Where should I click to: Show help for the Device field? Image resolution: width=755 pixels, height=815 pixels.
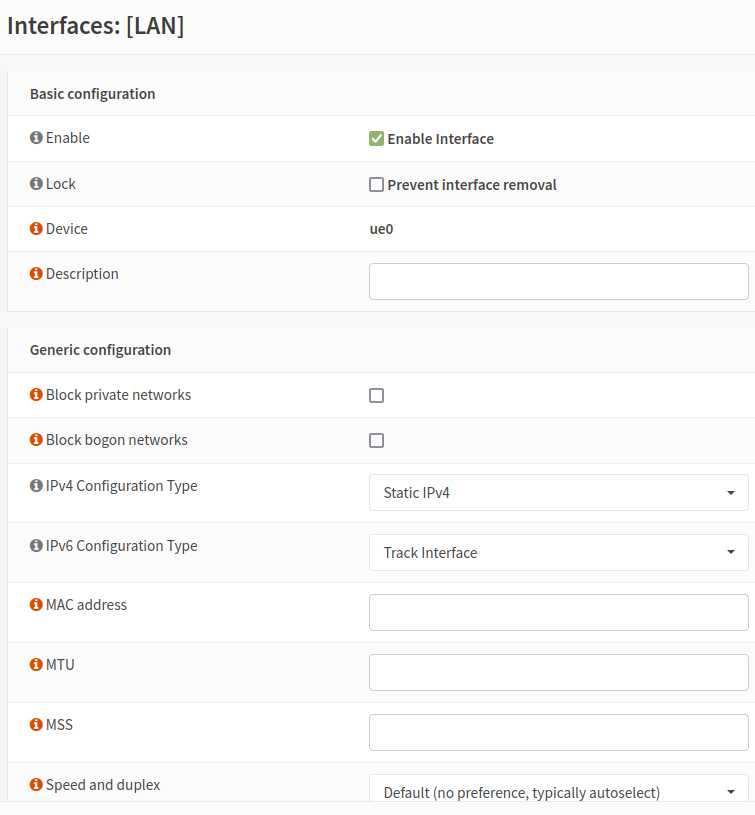coord(37,229)
